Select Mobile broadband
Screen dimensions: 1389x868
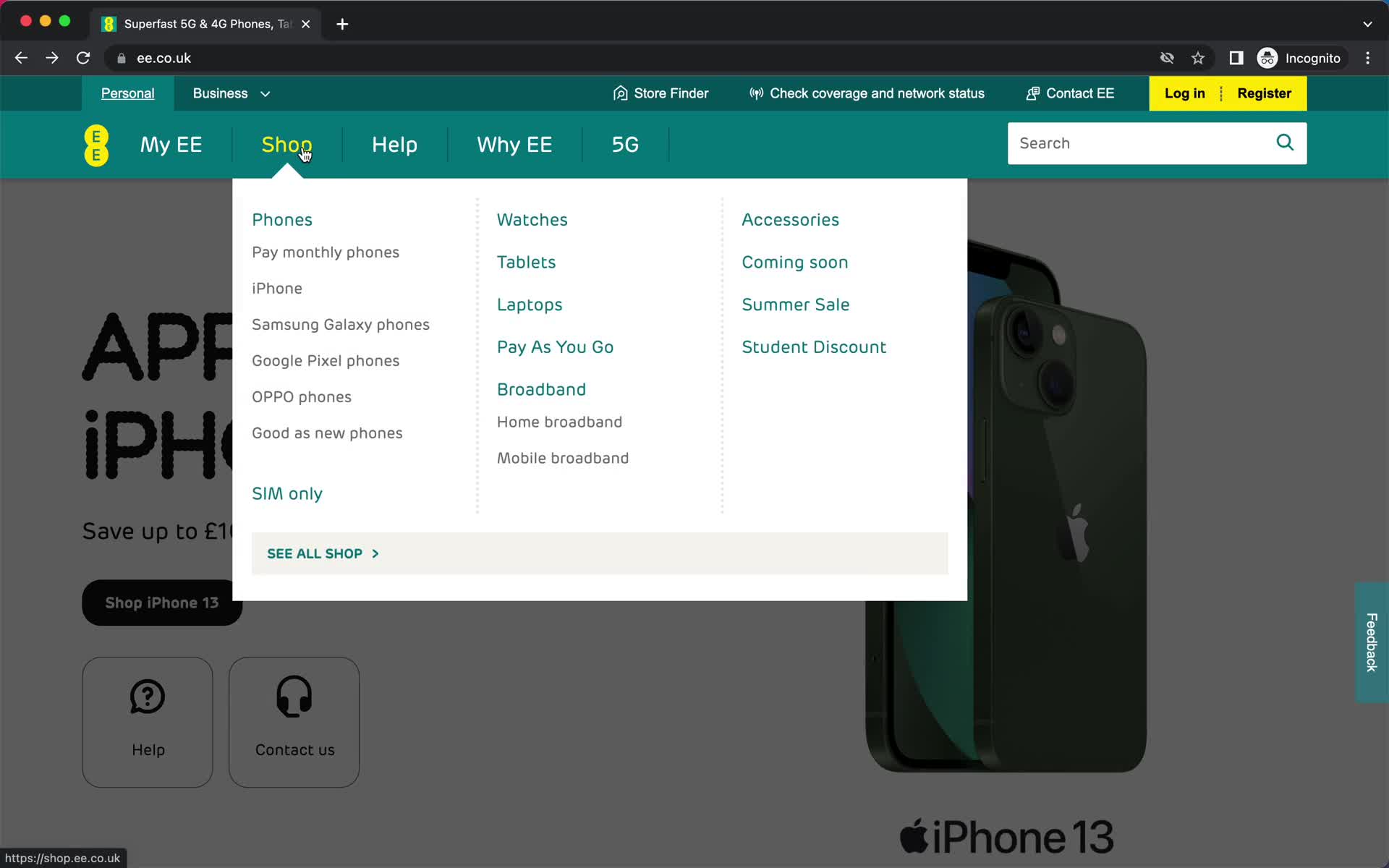pyautogui.click(x=563, y=459)
